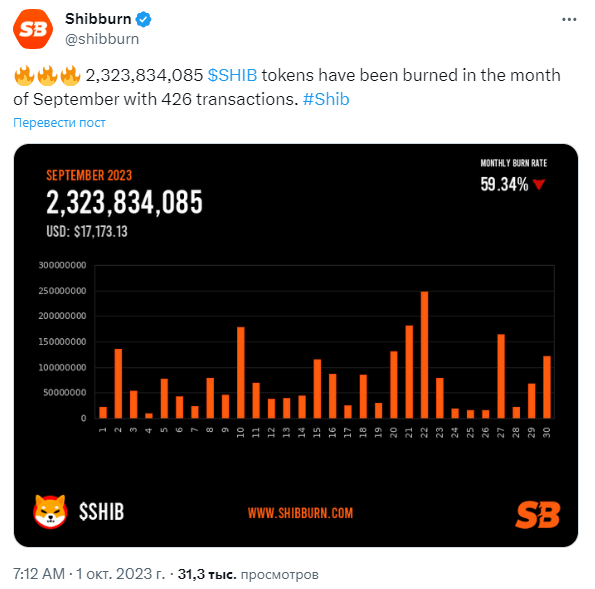Open the Shibburn SB profile avatar
The width and height of the screenshot is (595, 589).
33,29
